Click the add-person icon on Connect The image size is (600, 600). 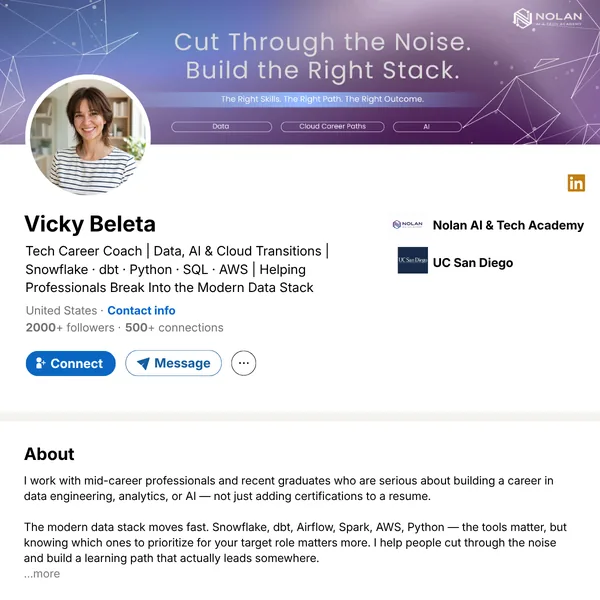(x=40, y=363)
